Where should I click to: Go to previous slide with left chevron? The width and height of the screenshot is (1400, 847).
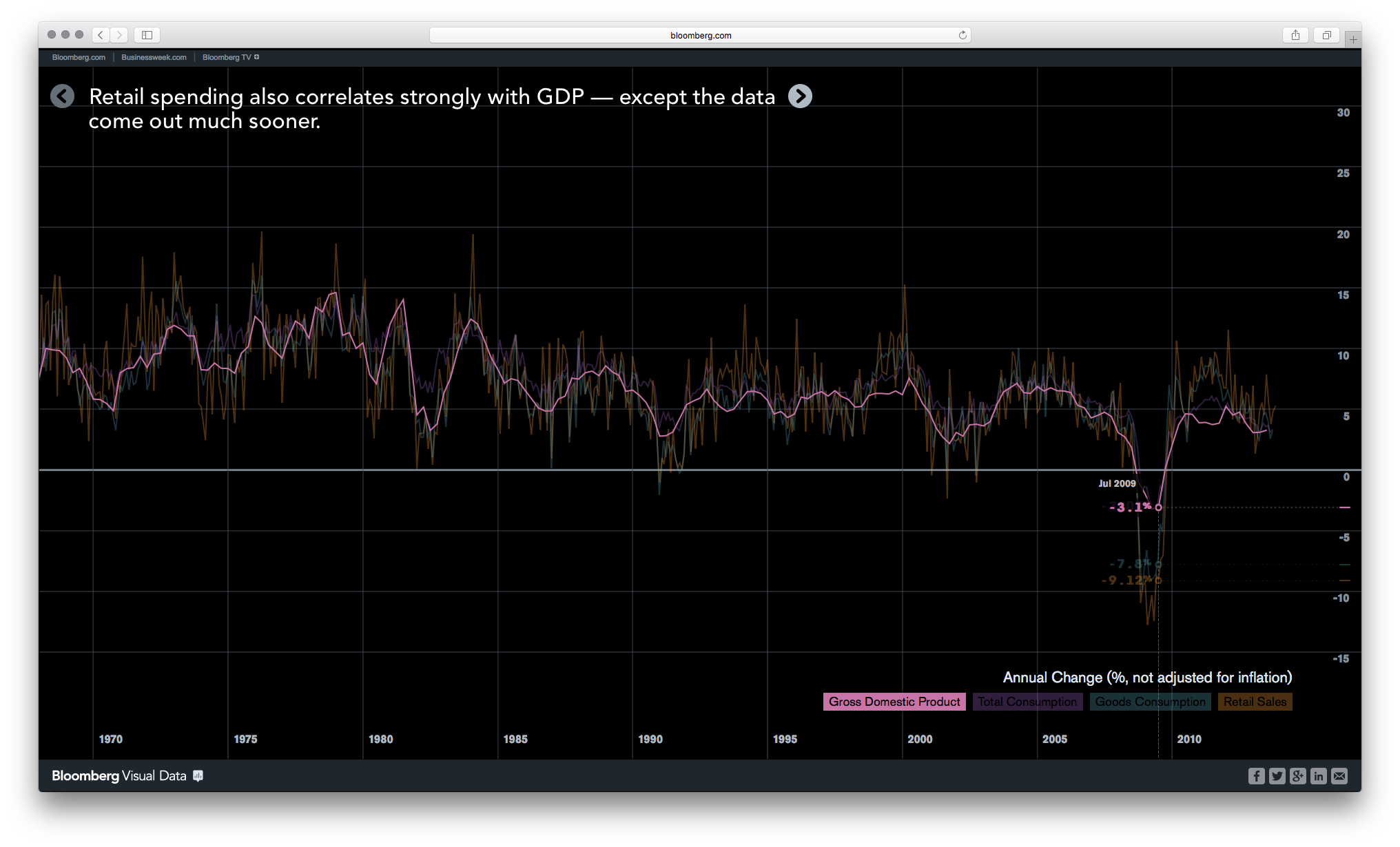click(x=63, y=96)
